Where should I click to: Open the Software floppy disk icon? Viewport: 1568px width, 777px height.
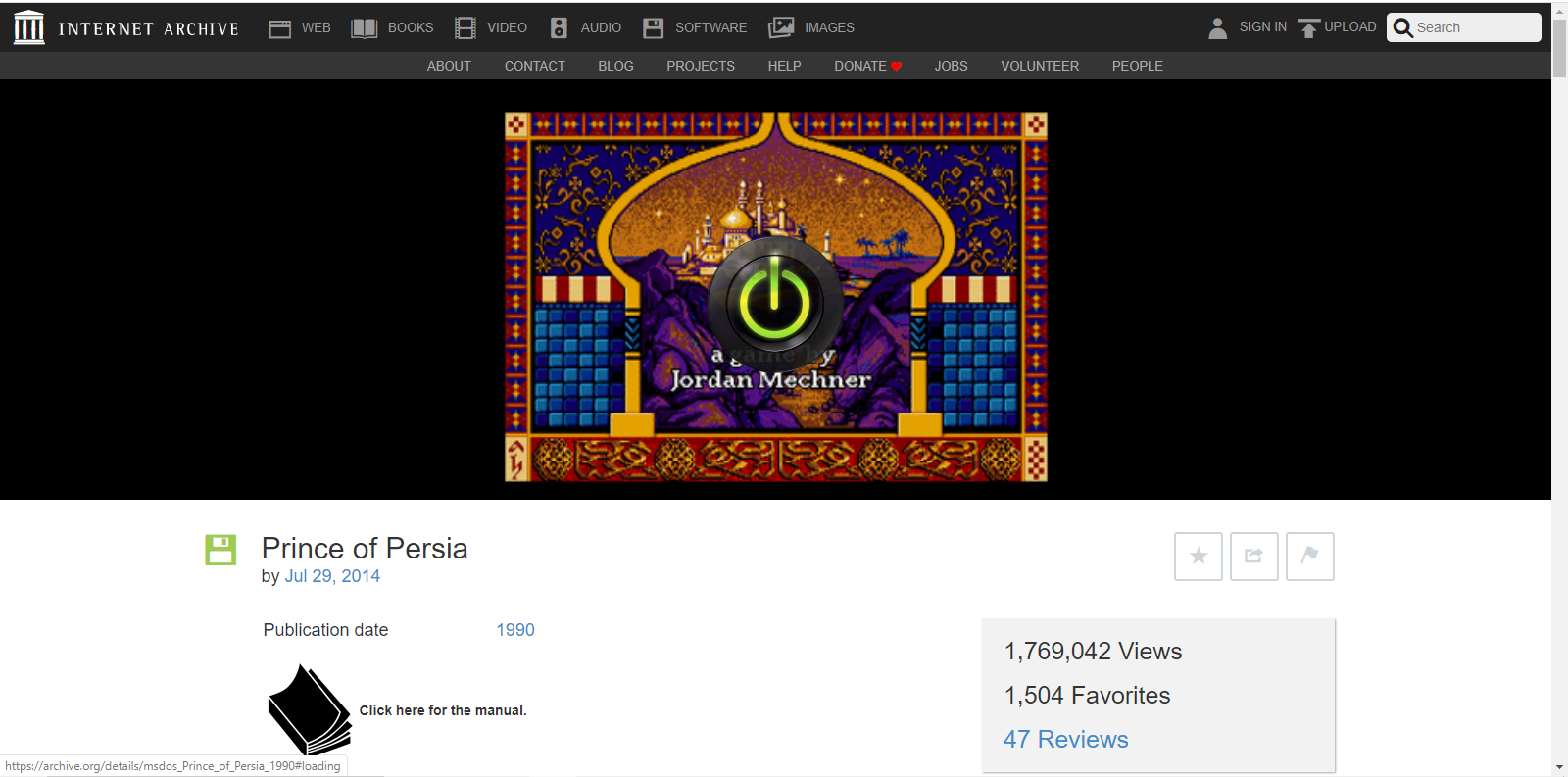(x=653, y=28)
